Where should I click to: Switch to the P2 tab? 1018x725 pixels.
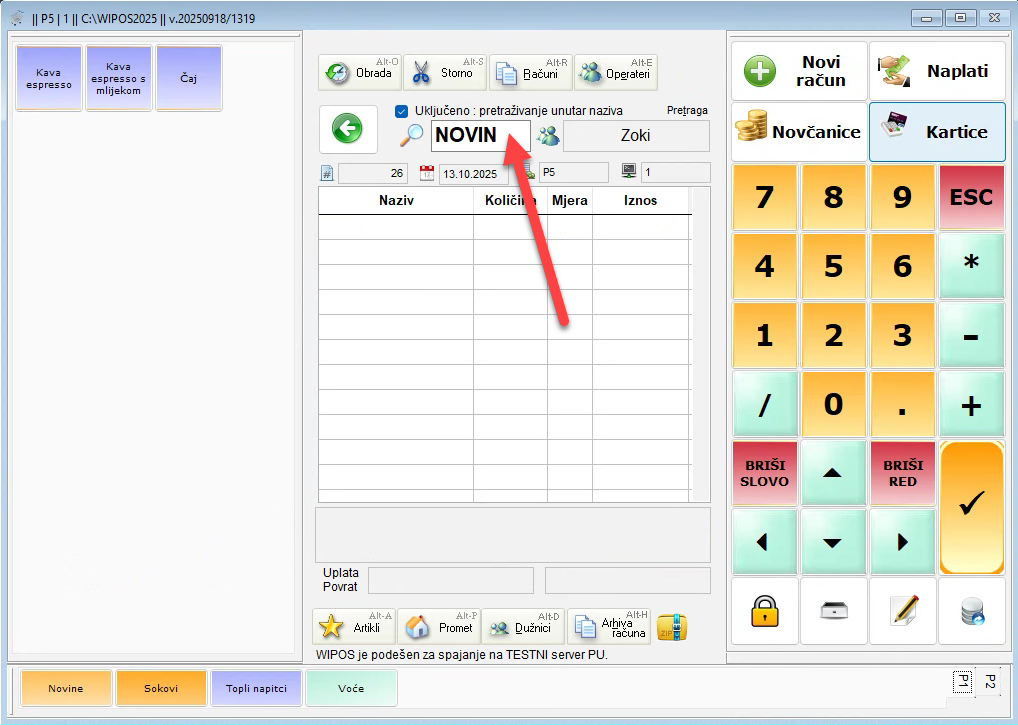click(x=989, y=681)
